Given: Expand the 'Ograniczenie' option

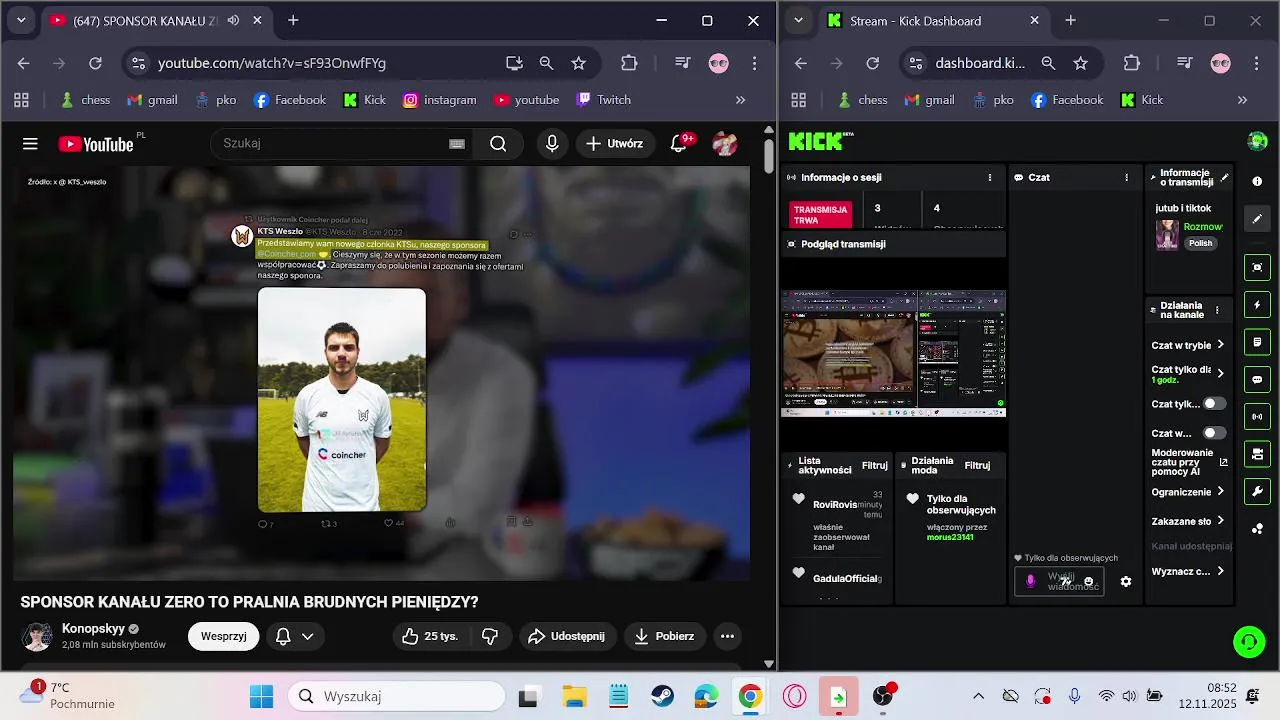Looking at the screenshot, I should (x=1188, y=492).
